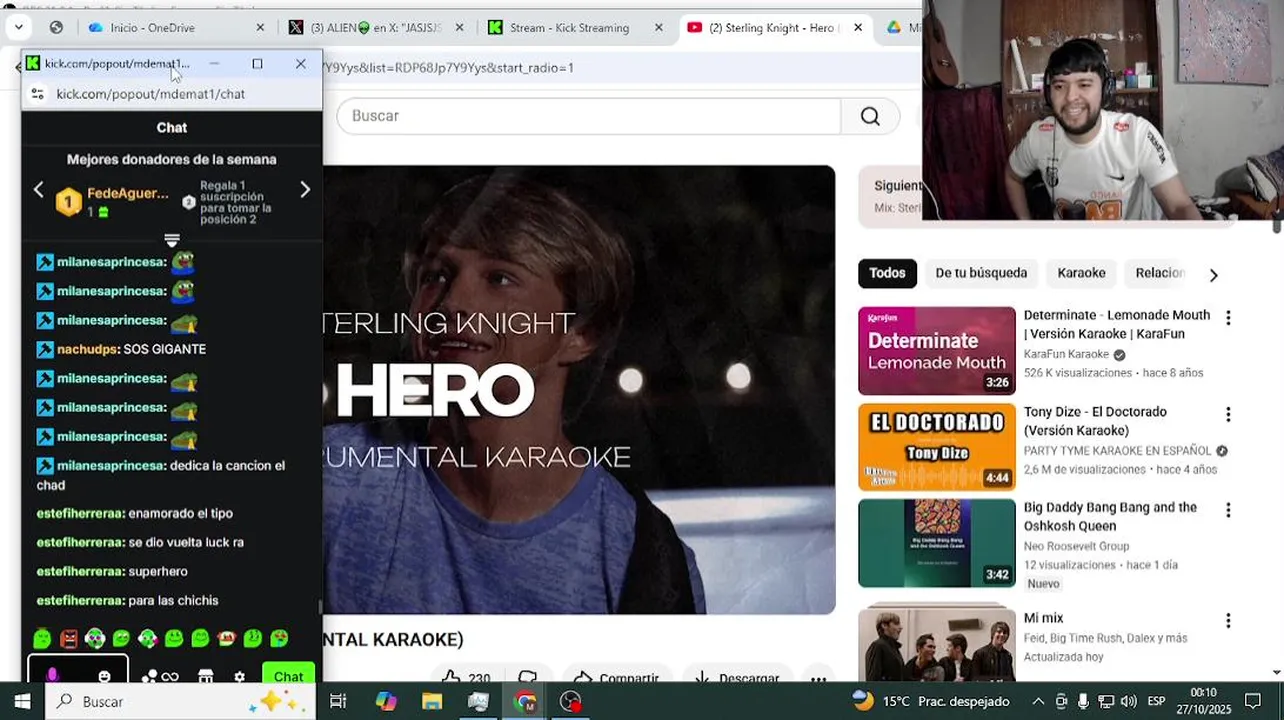Open Determinate Lemonade Mouth karaoke thumbnail
The image size is (1284, 720).
[x=936, y=351]
